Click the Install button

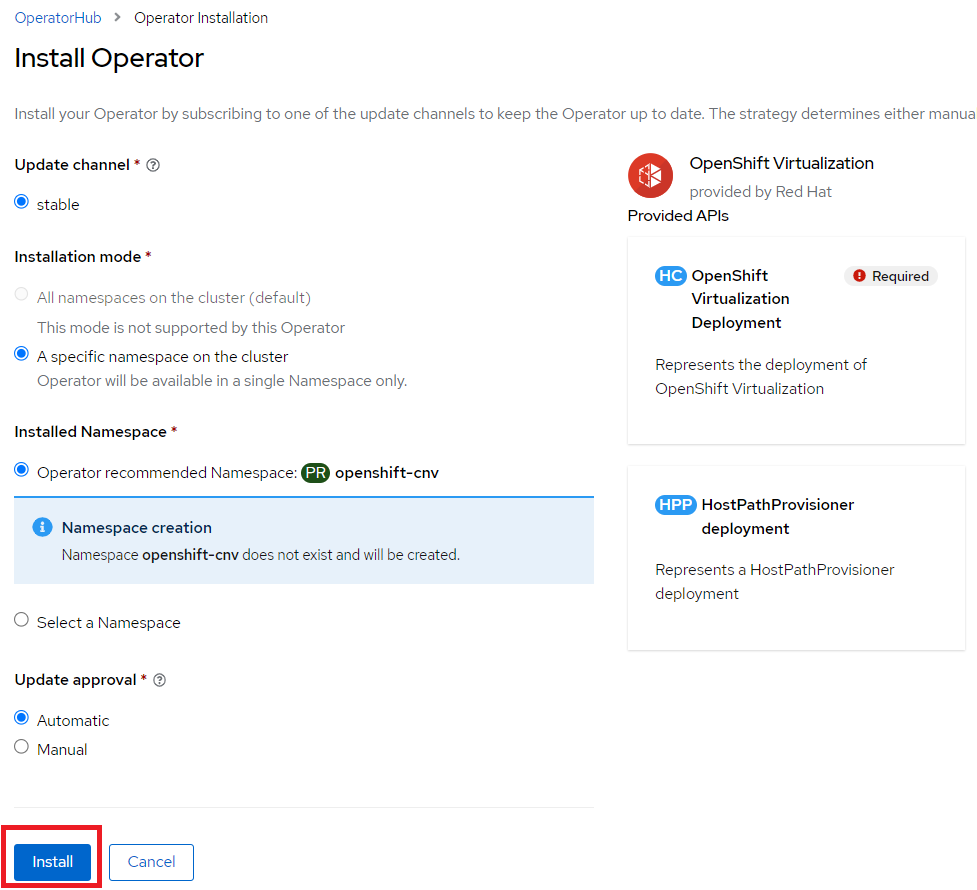pyautogui.click(x=52, y=862)
